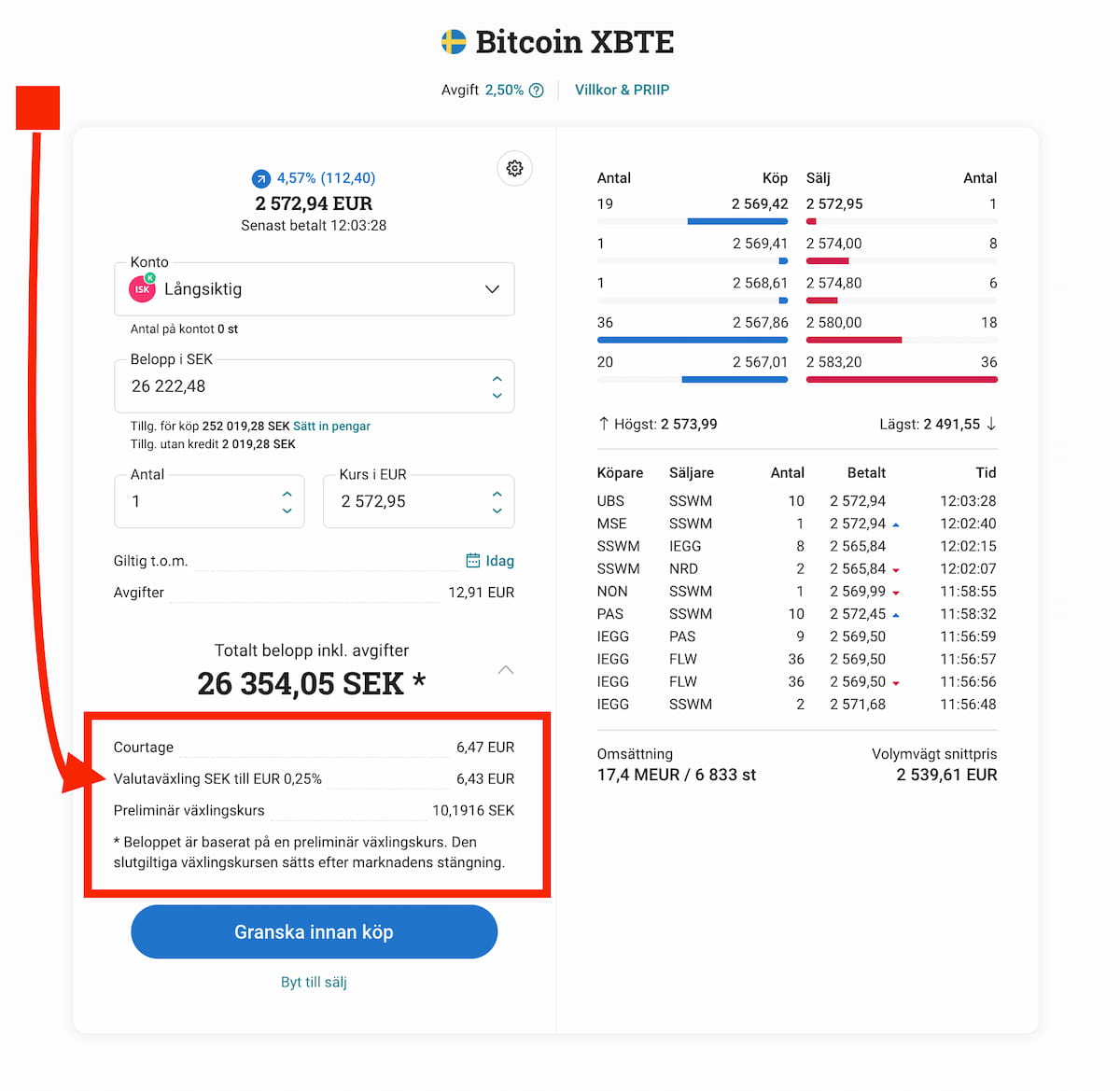Click the Idag validity date link
This screenshot has height=1091, width=1120.
tap(499, 561)
